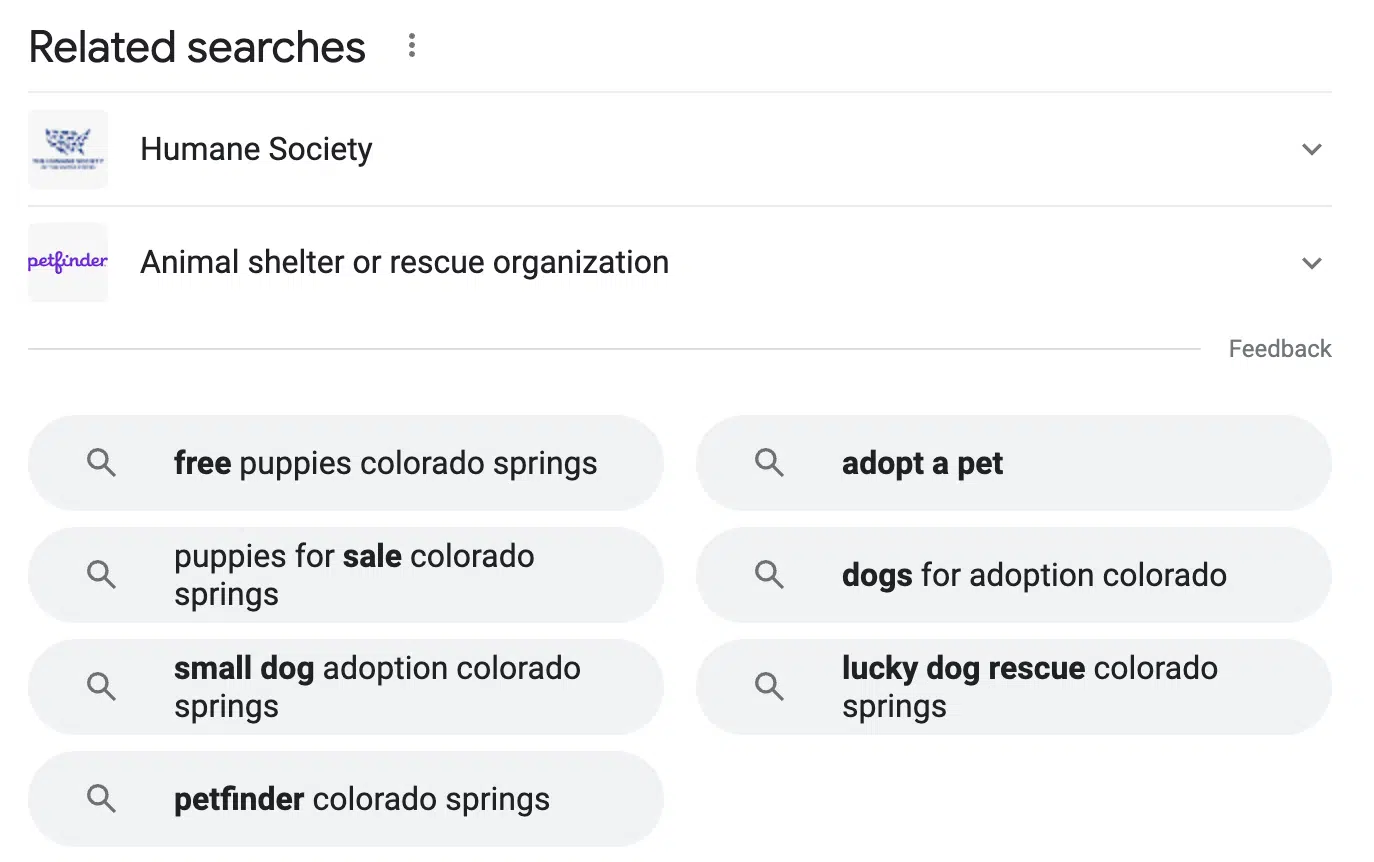Open lucky dog rescue colorado springs search

pyautogui.click(x=1029, y=687)
